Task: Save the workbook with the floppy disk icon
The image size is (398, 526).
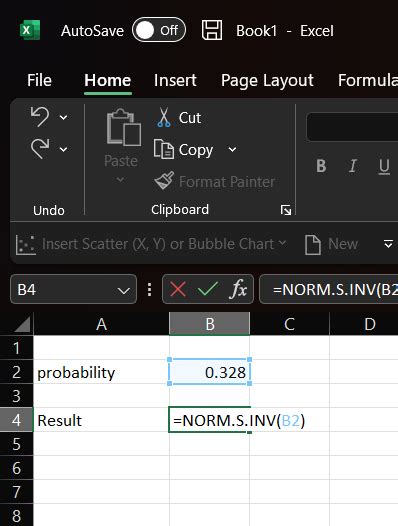Action: (212, 30)
